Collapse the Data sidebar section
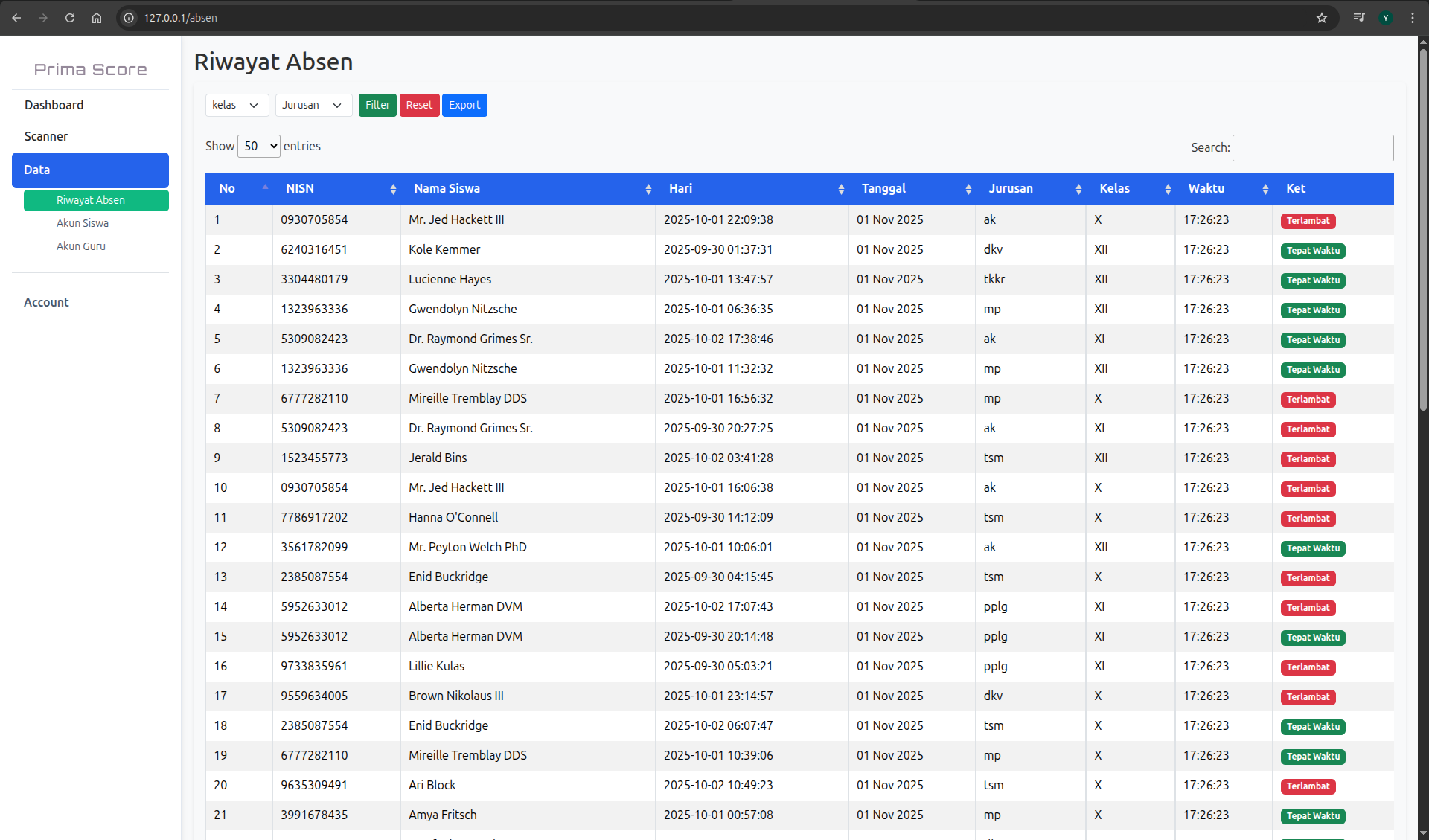This screenshot has width=1429, height=840. [x=90, y=170]
